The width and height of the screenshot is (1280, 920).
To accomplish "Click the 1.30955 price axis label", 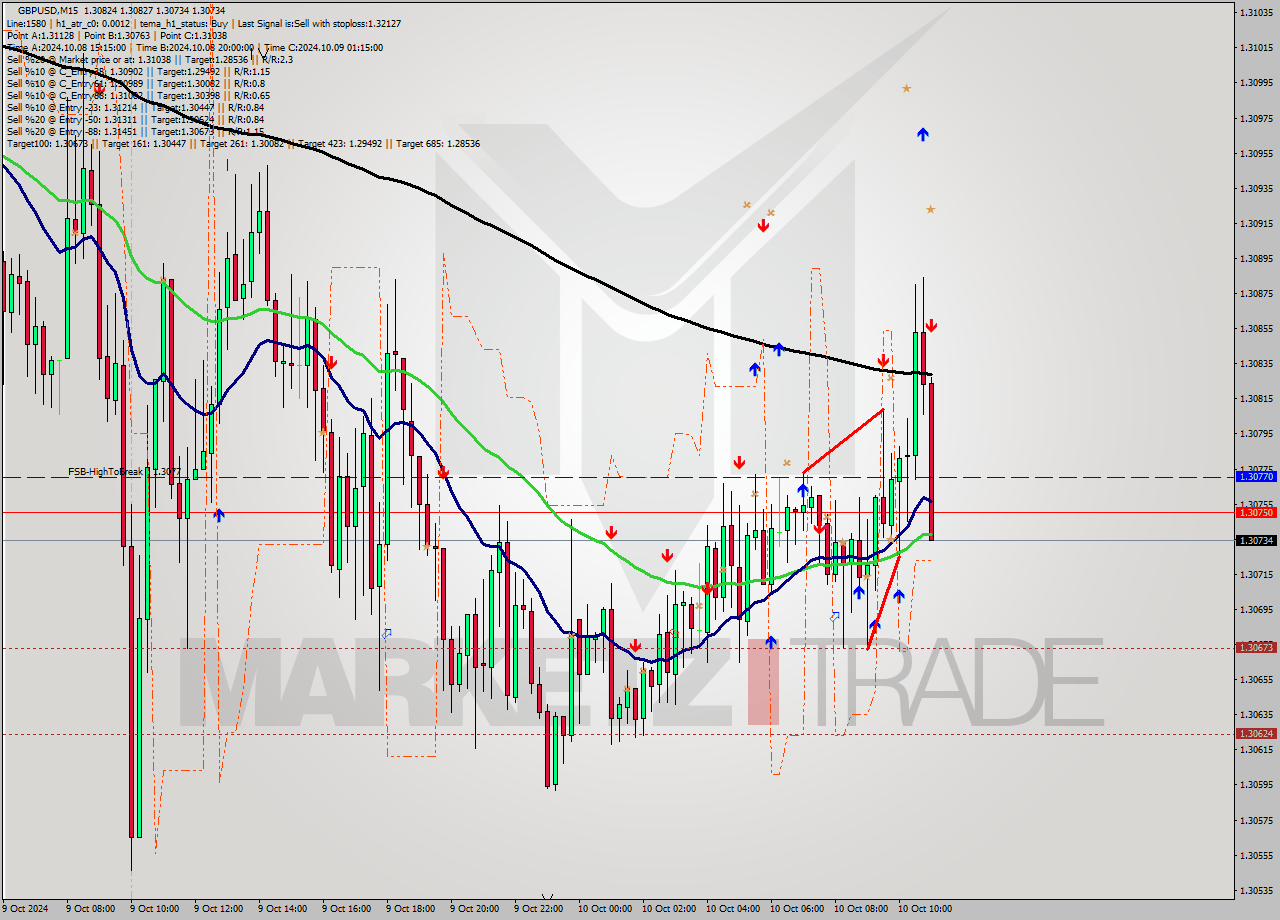I will point(1256,153).
